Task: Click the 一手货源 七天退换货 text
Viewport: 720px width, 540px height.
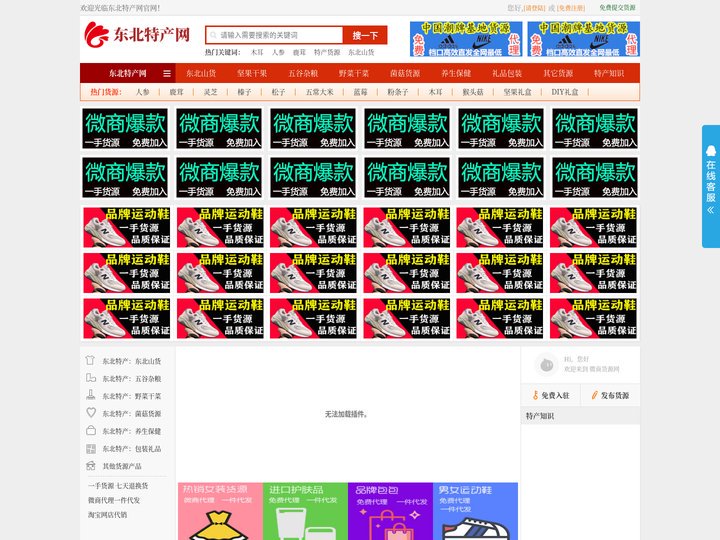Action: coord(118,485)
